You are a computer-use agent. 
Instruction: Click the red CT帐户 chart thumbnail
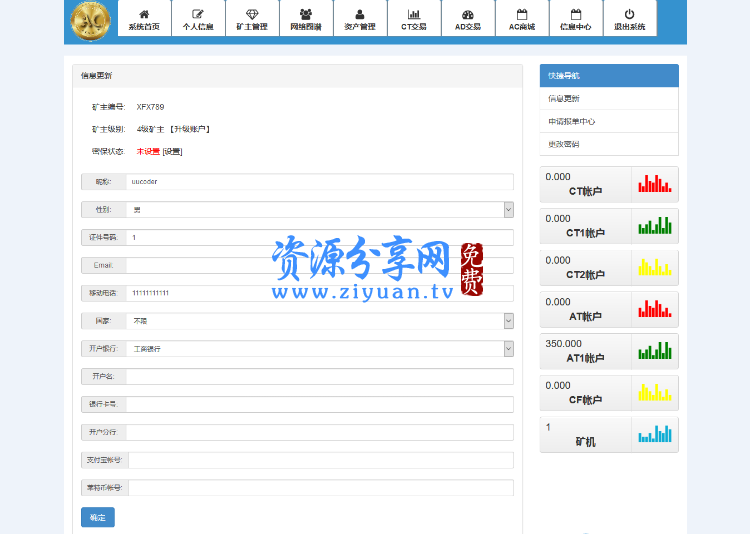click(x=655, y=183)
